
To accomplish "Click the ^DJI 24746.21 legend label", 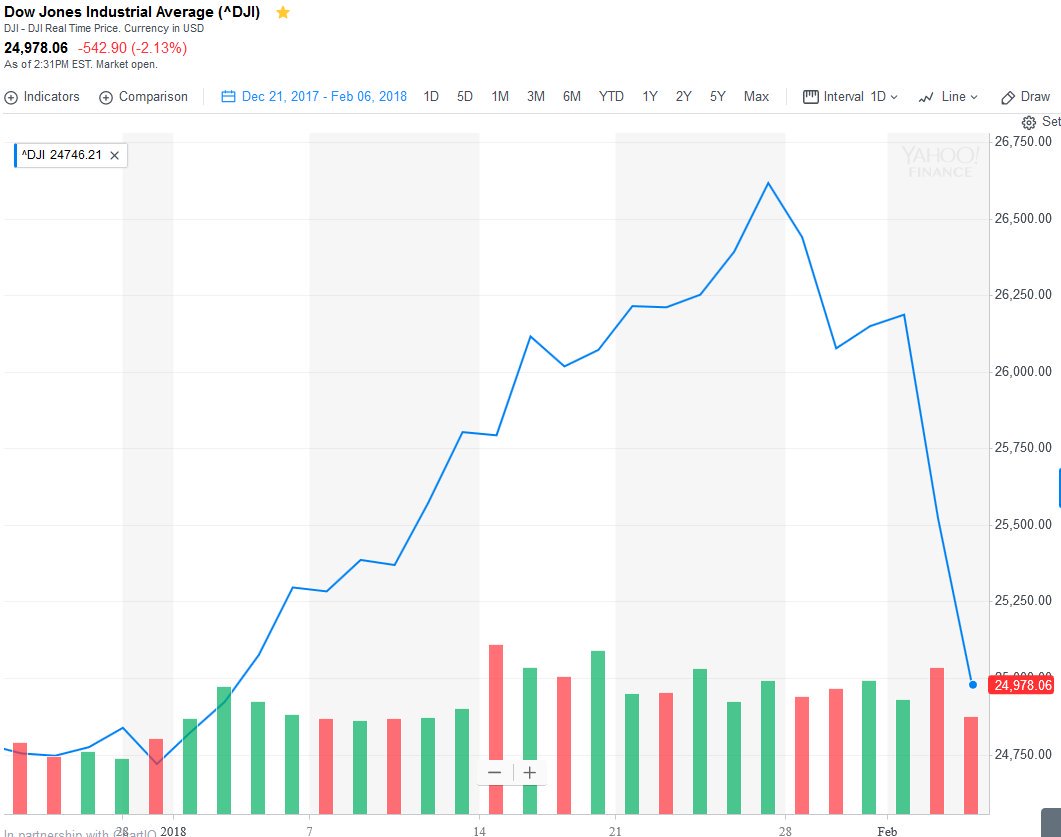I will [x=62, y=155].
